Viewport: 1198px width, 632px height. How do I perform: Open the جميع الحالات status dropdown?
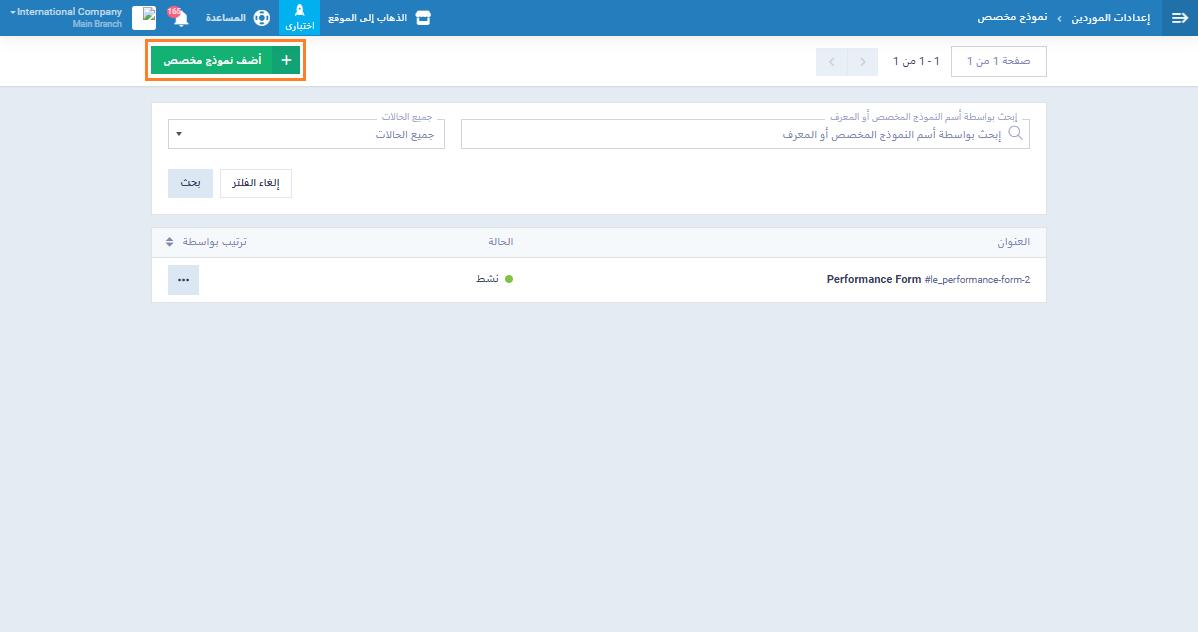pos(306,134)
